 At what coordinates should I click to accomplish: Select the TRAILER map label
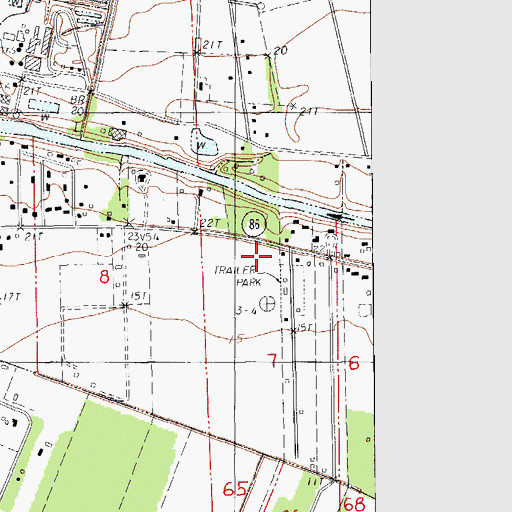coord(234,270)
